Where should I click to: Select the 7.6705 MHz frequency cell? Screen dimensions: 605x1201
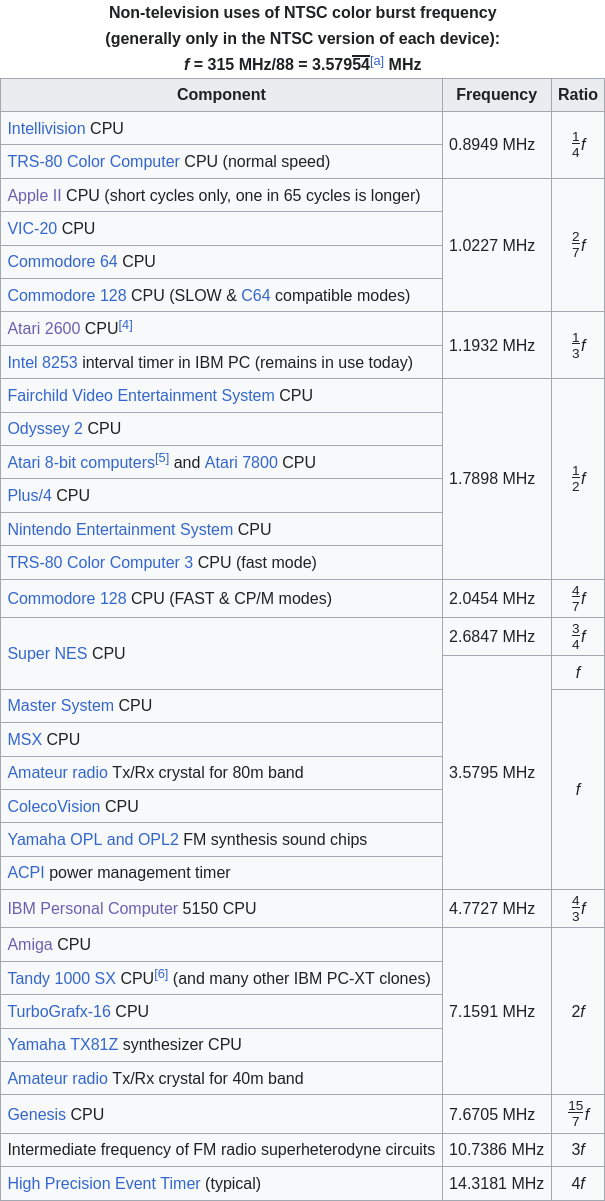[497, 1114]
